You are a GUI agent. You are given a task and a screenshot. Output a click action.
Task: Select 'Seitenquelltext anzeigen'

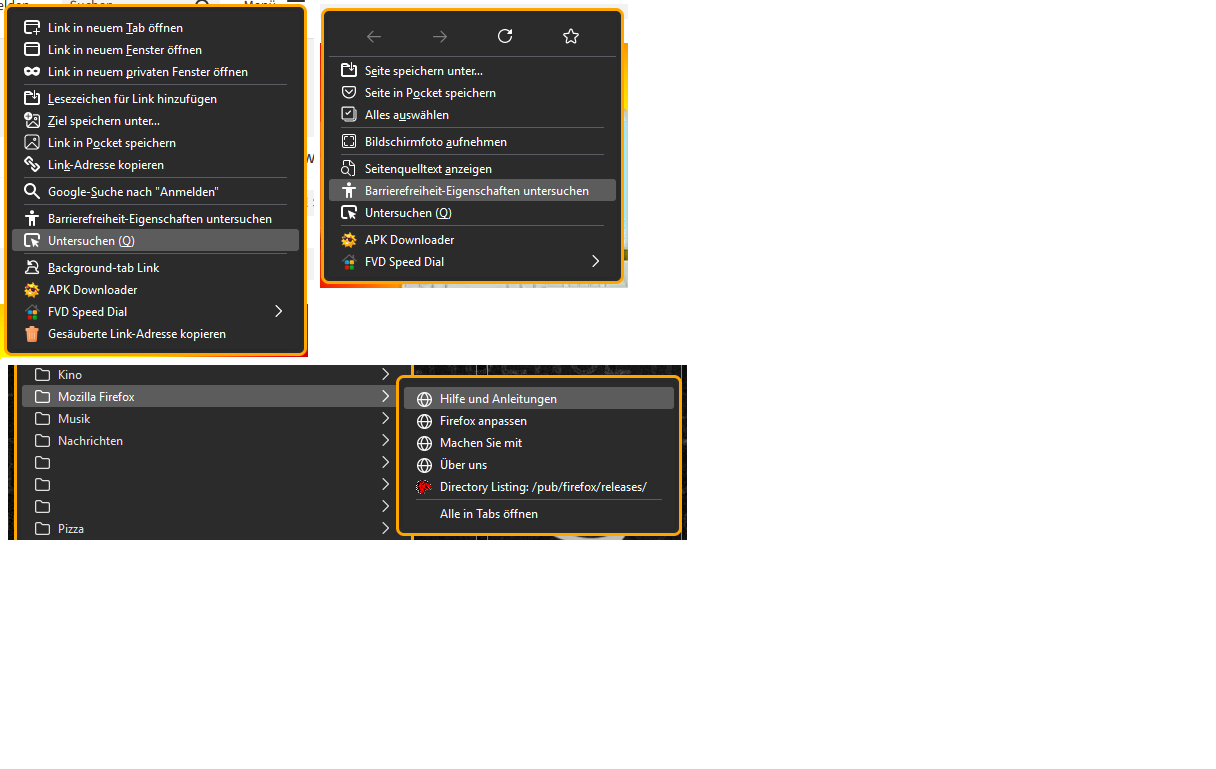point(472,169)
